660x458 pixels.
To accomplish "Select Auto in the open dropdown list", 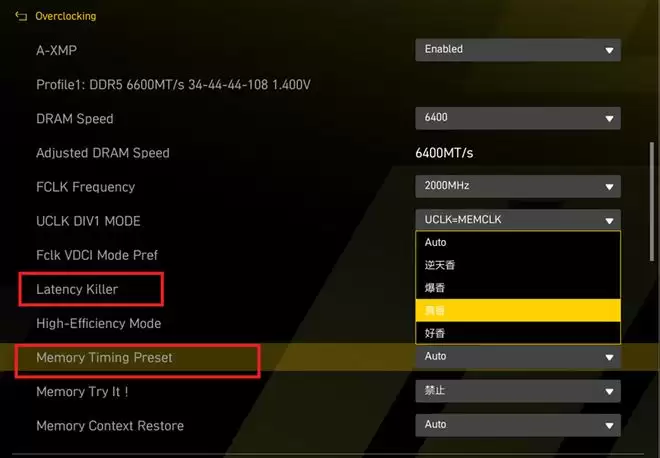I will 518,242.
